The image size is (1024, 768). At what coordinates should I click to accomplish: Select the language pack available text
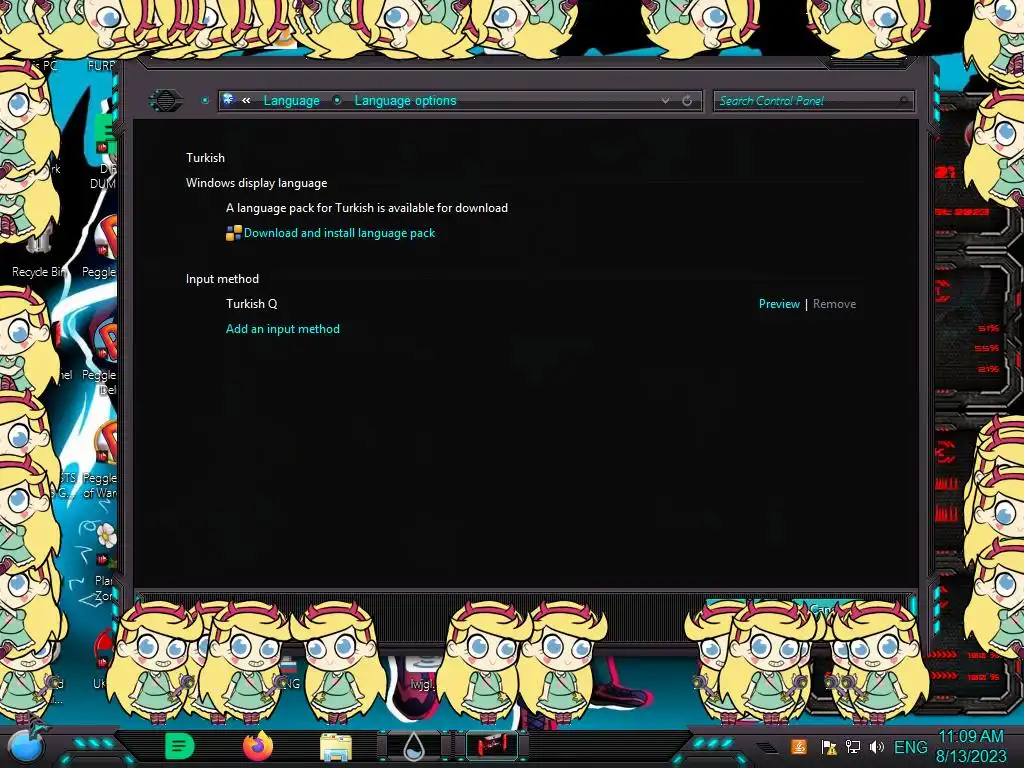tap(367, 208)
